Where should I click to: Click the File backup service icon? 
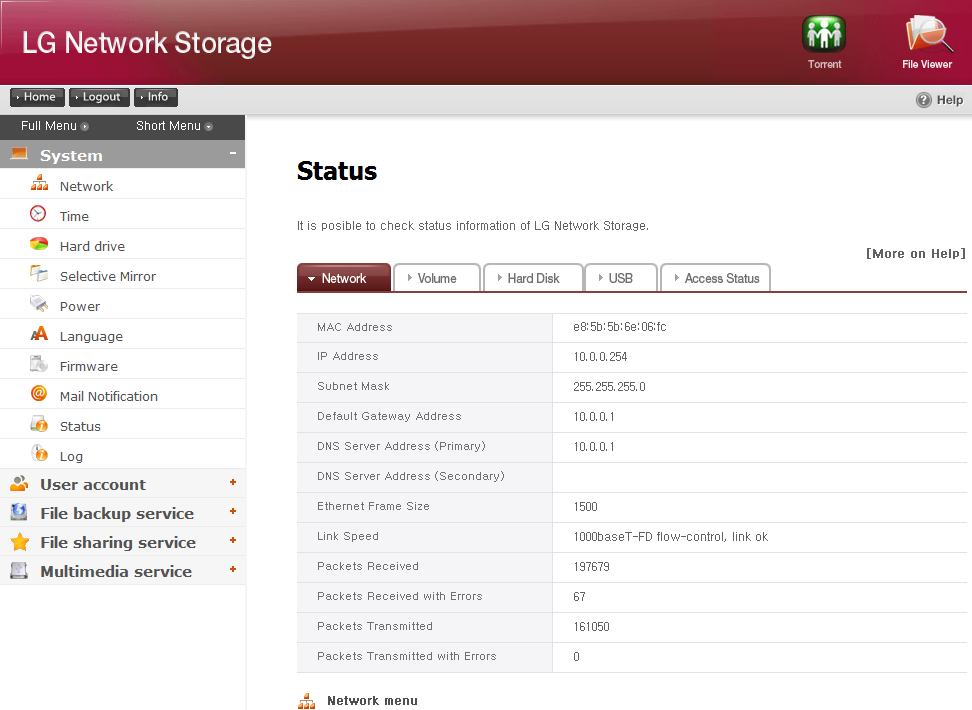pos(19,512)
